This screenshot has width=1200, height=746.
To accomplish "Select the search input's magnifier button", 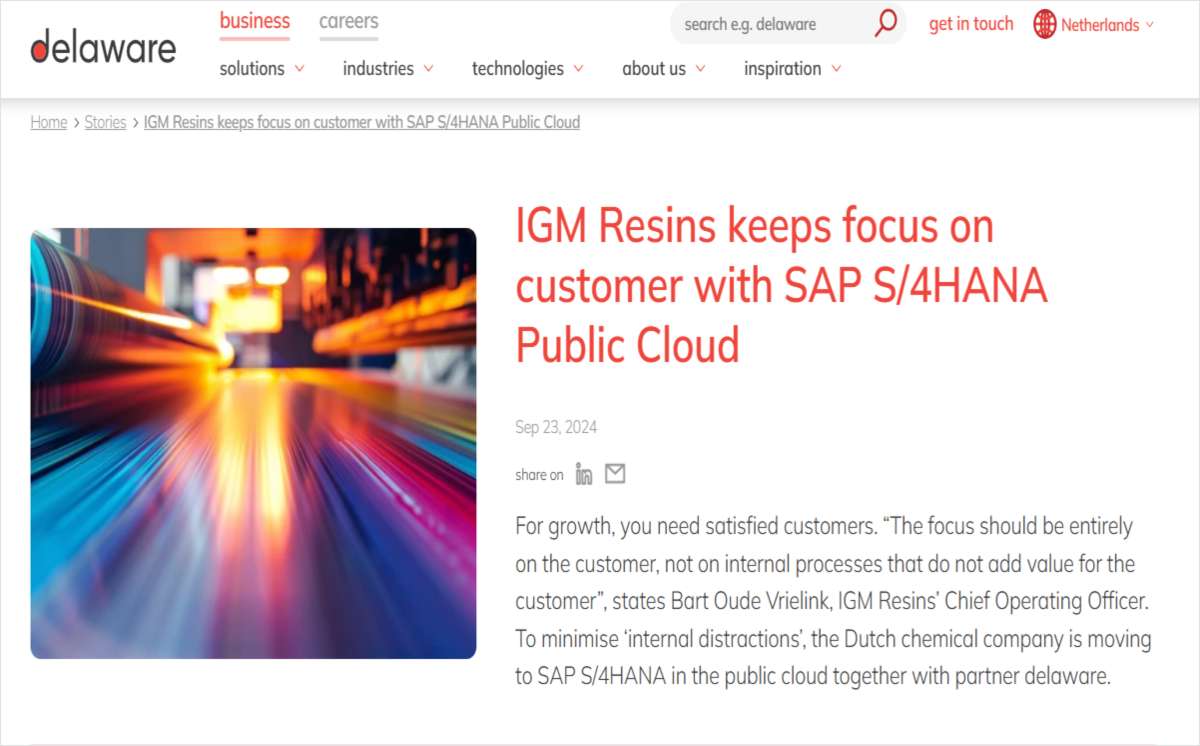I will coord(886,23).
